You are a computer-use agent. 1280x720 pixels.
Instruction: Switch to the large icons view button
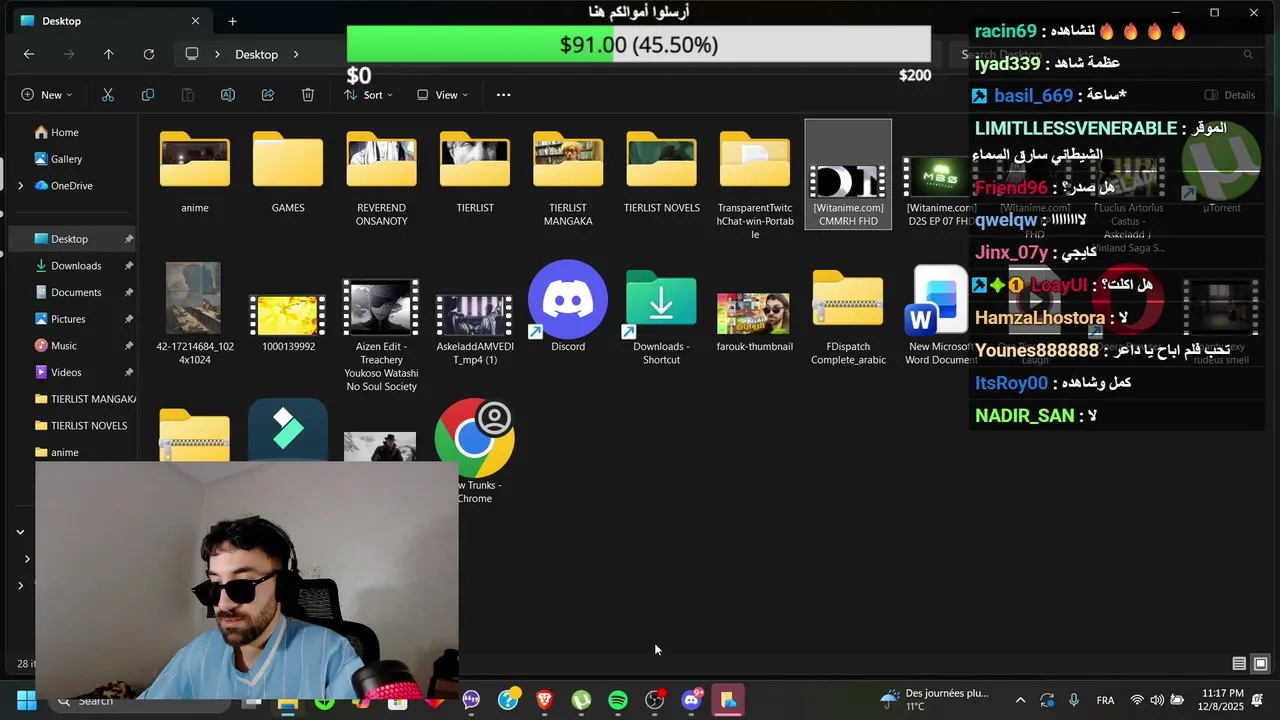(1261, 664)
